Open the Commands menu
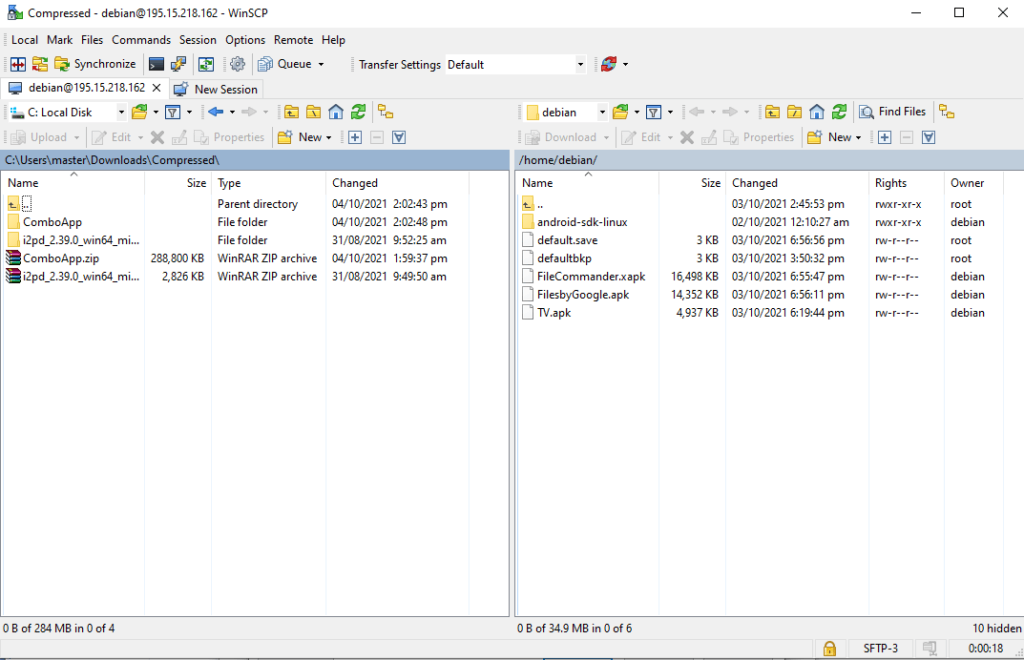 point(141,40)
